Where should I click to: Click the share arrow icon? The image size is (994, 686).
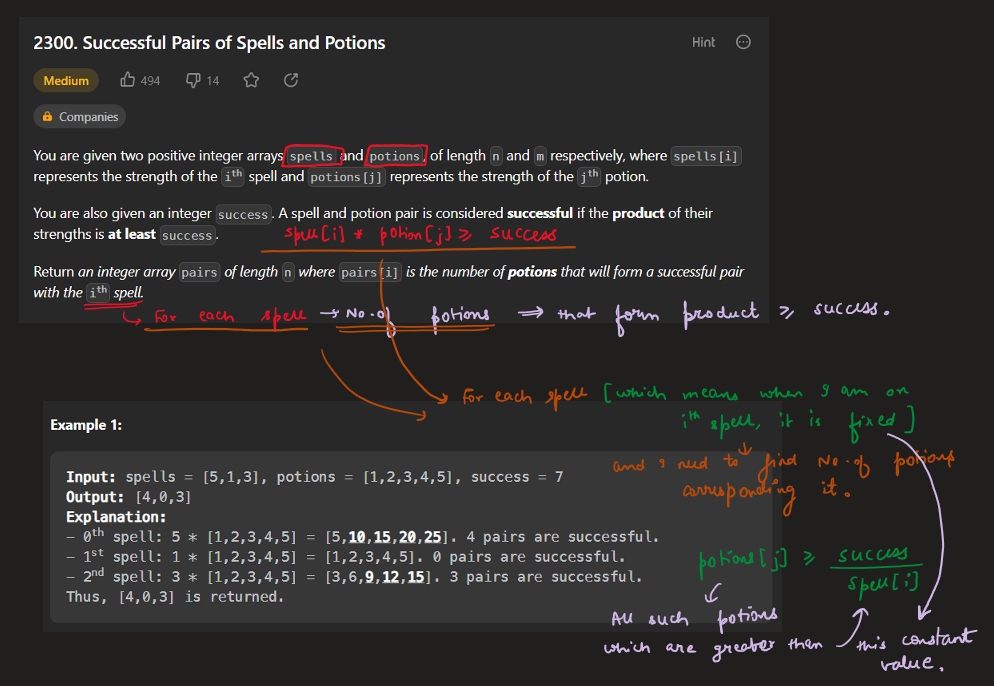point(291,80)
